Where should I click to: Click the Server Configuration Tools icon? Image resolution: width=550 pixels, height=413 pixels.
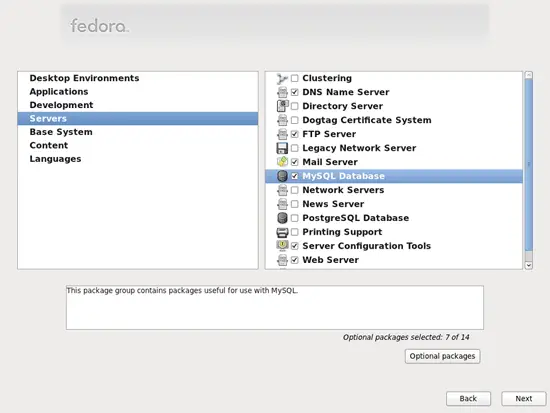[x=282, y=246]
